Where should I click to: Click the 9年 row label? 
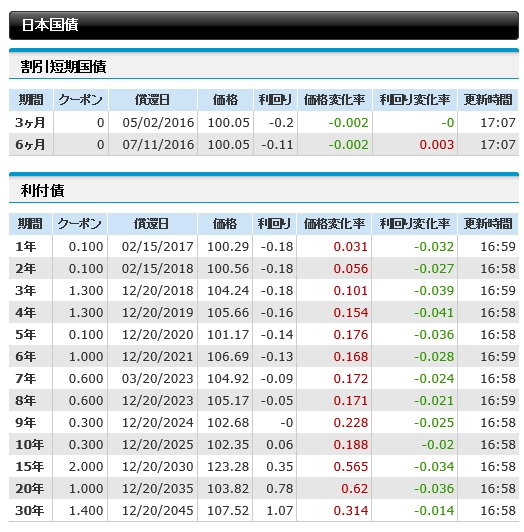(x=25, y=422)
